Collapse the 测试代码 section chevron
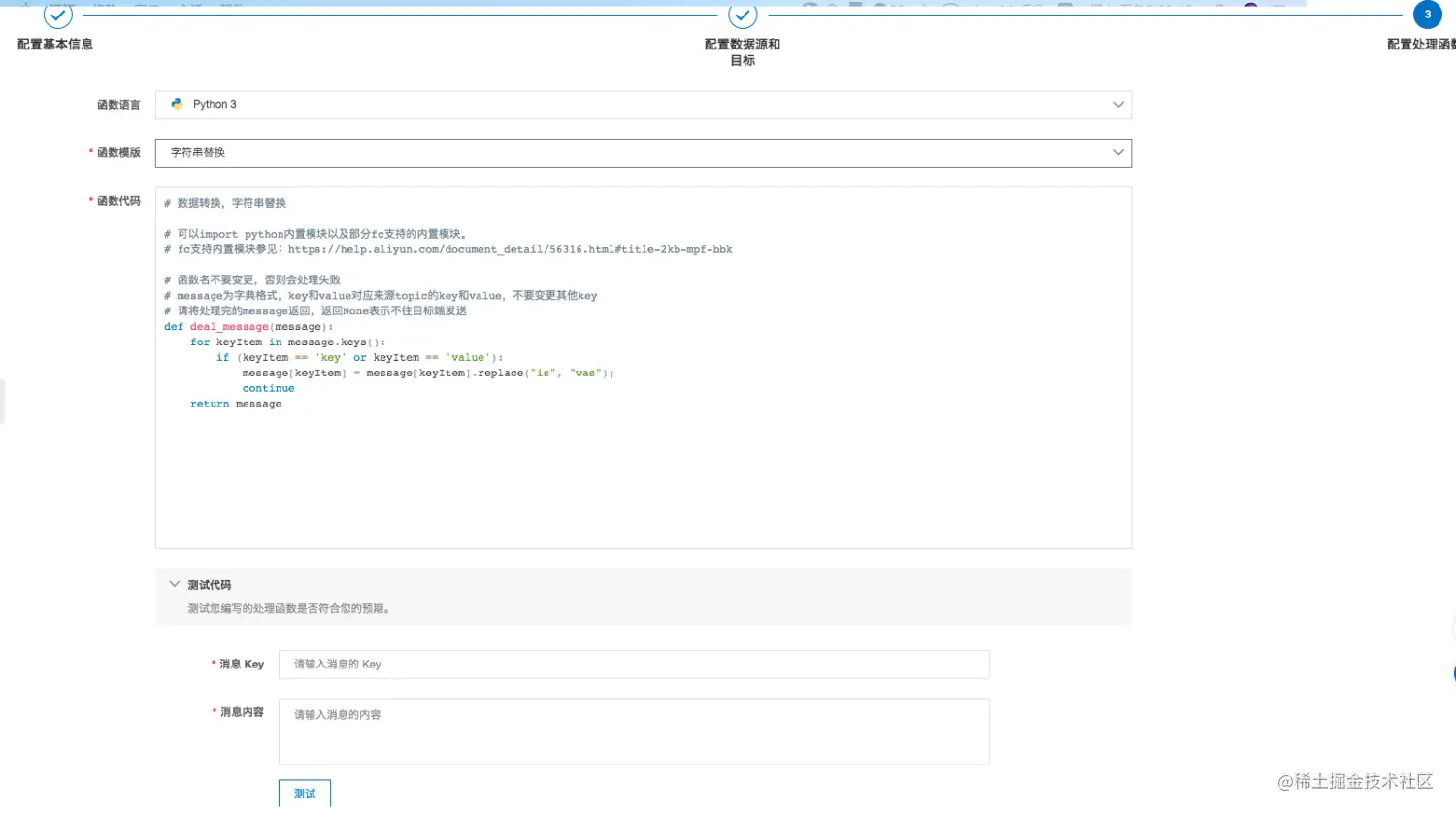The height and width of the screenshot is (814, 1456). click(x=174, y=584)
